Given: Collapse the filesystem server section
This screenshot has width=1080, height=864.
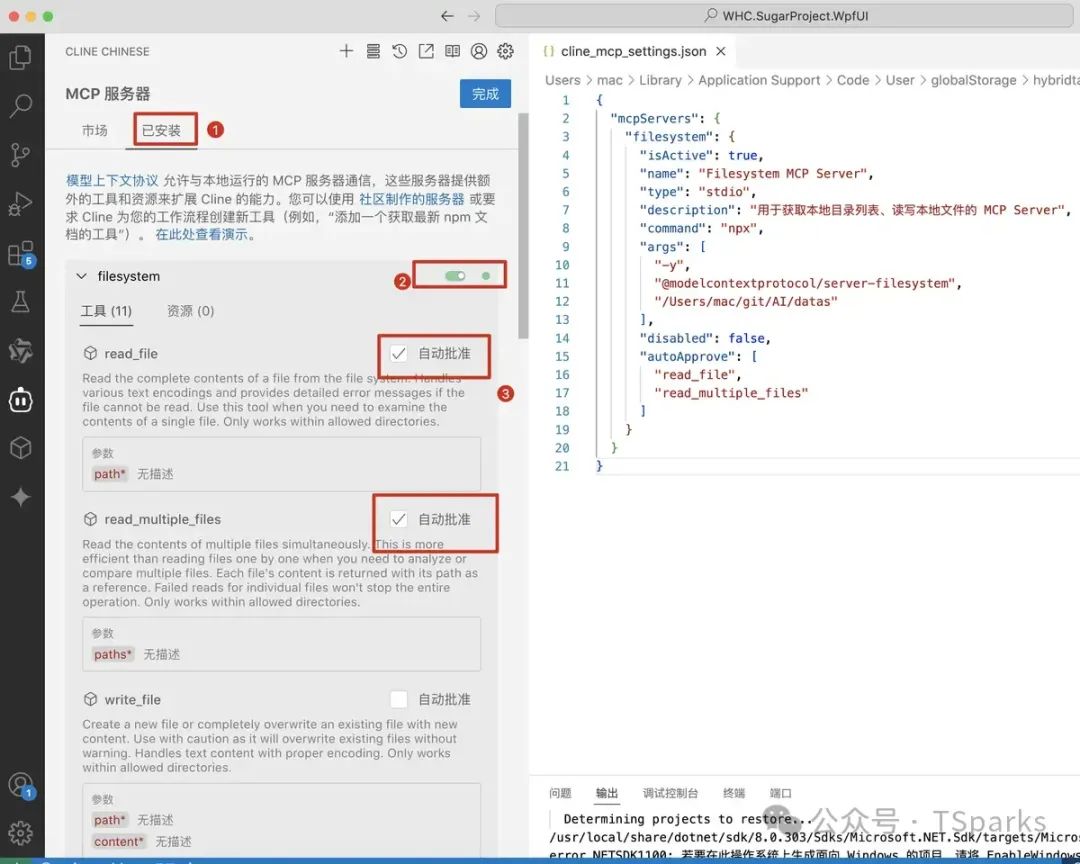Looking at the screenshot, I should click(82, 276).
